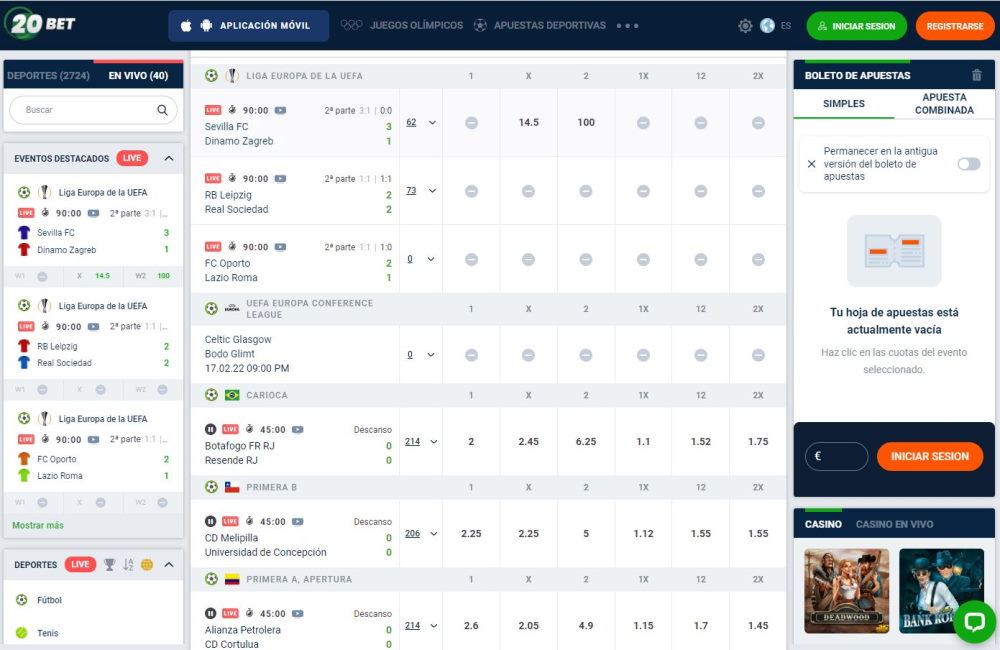The width and height of the screenshot is (1000, 650).
Task: Expand markets chevron for Celtic Glasgow match
Action: (431, 355)
